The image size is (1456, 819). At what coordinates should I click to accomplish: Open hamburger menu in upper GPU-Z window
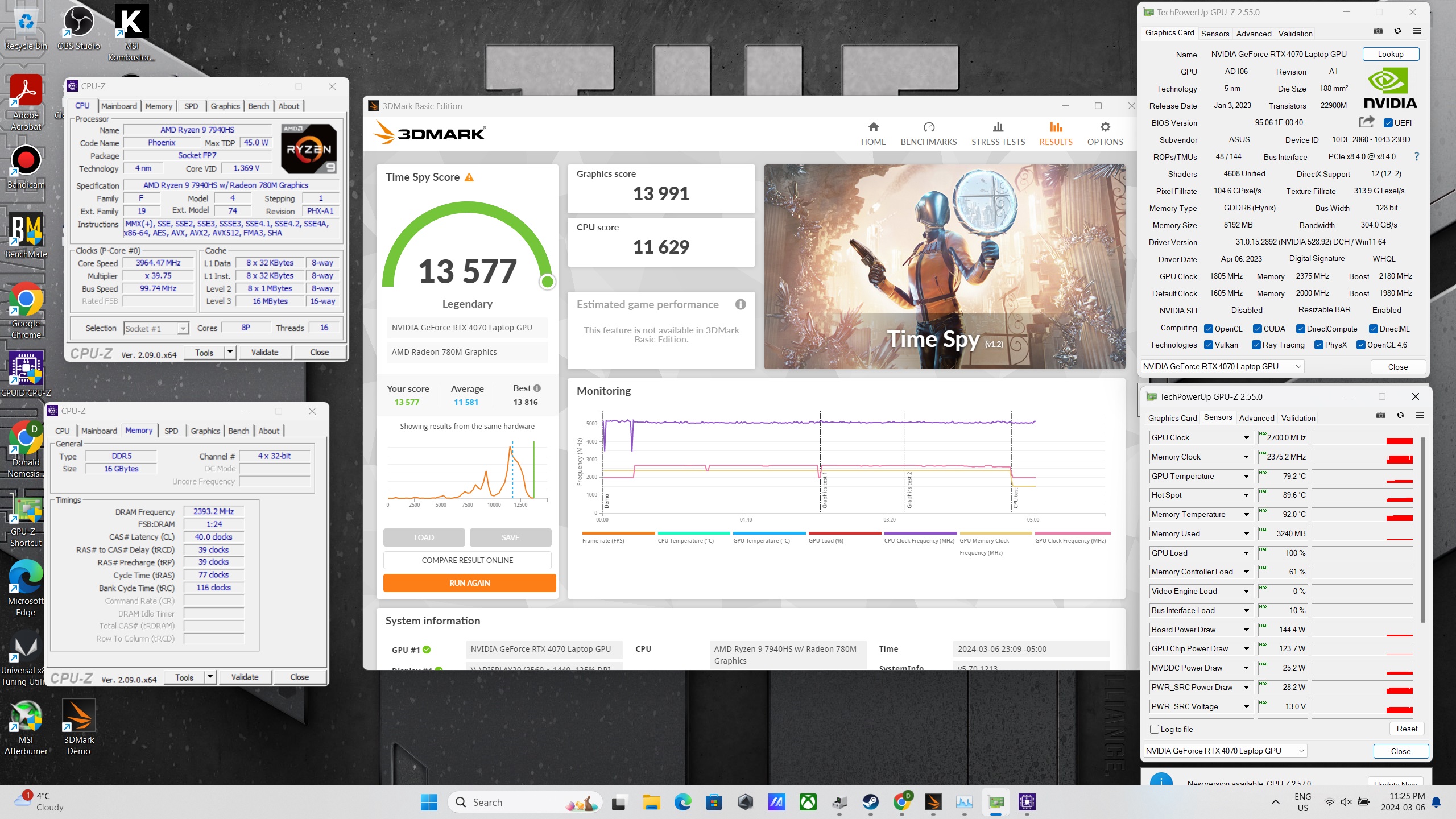[1417, 31]
